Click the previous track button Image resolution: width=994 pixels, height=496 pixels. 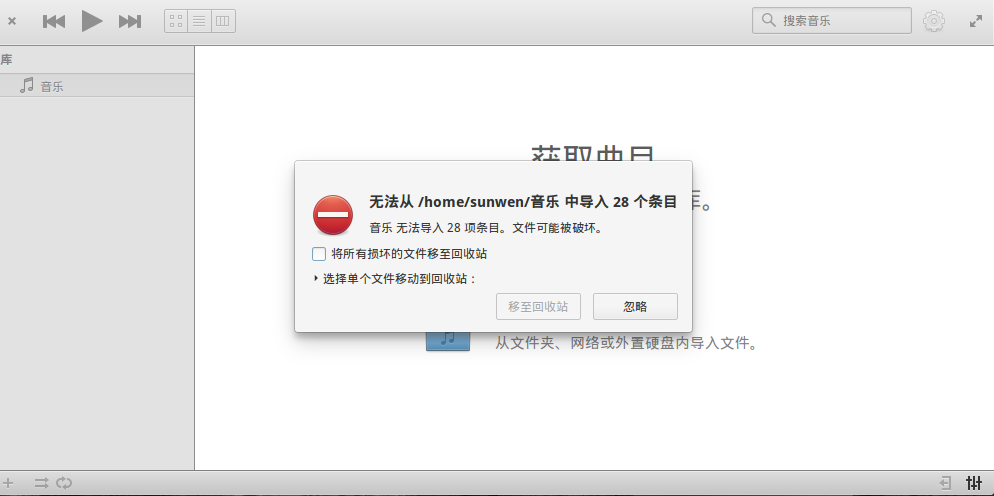pos(54,21)
